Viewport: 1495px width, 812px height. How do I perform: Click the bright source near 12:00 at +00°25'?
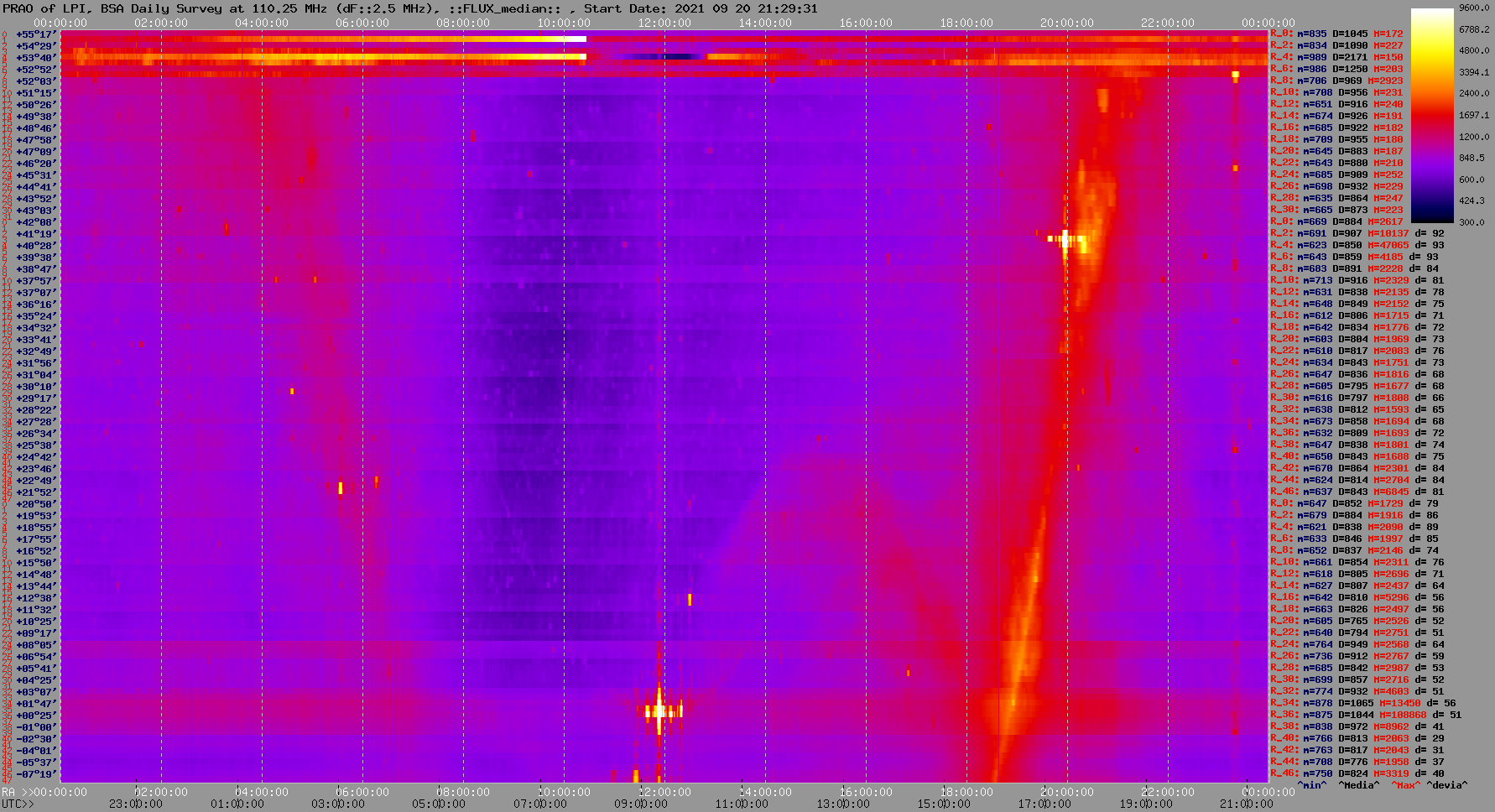[659, 711]
